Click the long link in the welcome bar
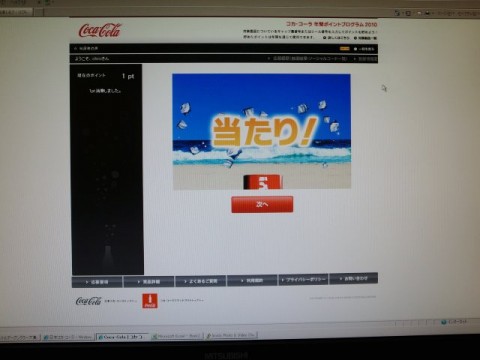The width and height of the screenshot is (480, 360). (x=307, y=58)
